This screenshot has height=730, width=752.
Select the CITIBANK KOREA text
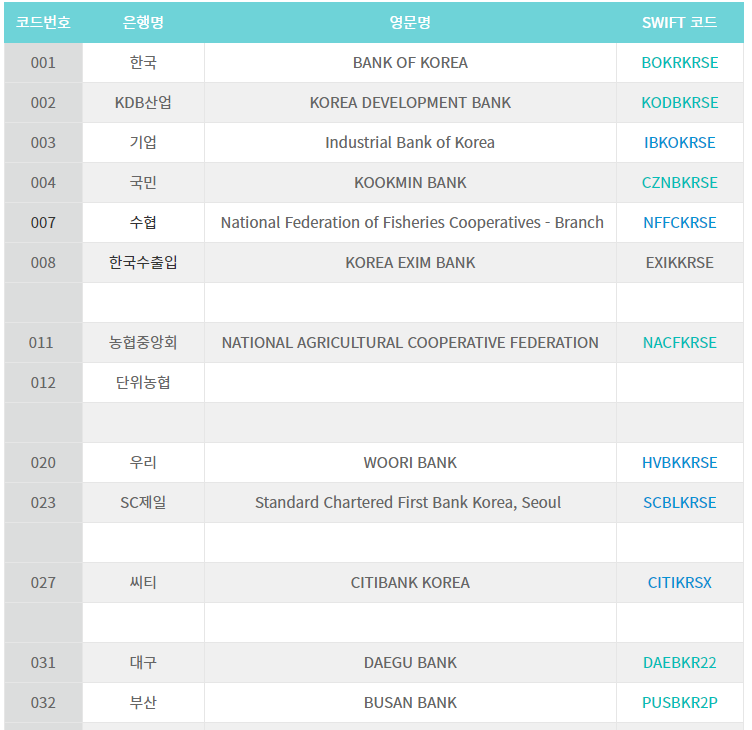pos(410,582)
